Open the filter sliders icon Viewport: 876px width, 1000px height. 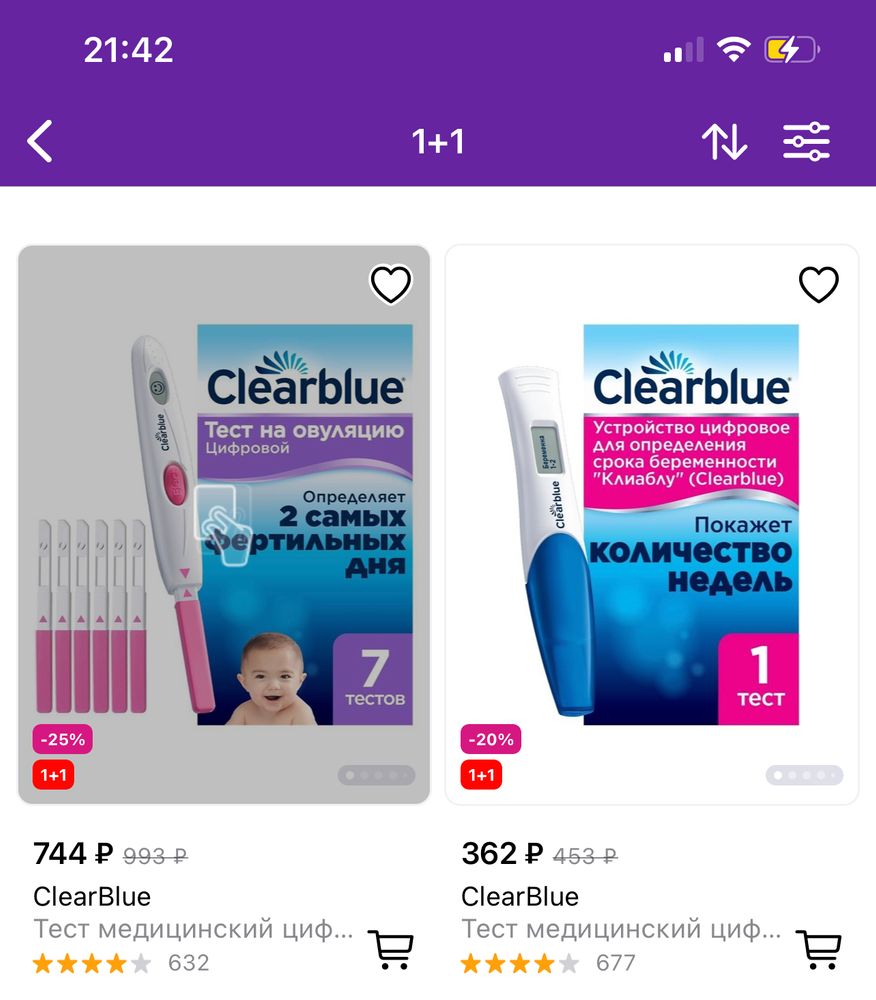tap(807, 142)
